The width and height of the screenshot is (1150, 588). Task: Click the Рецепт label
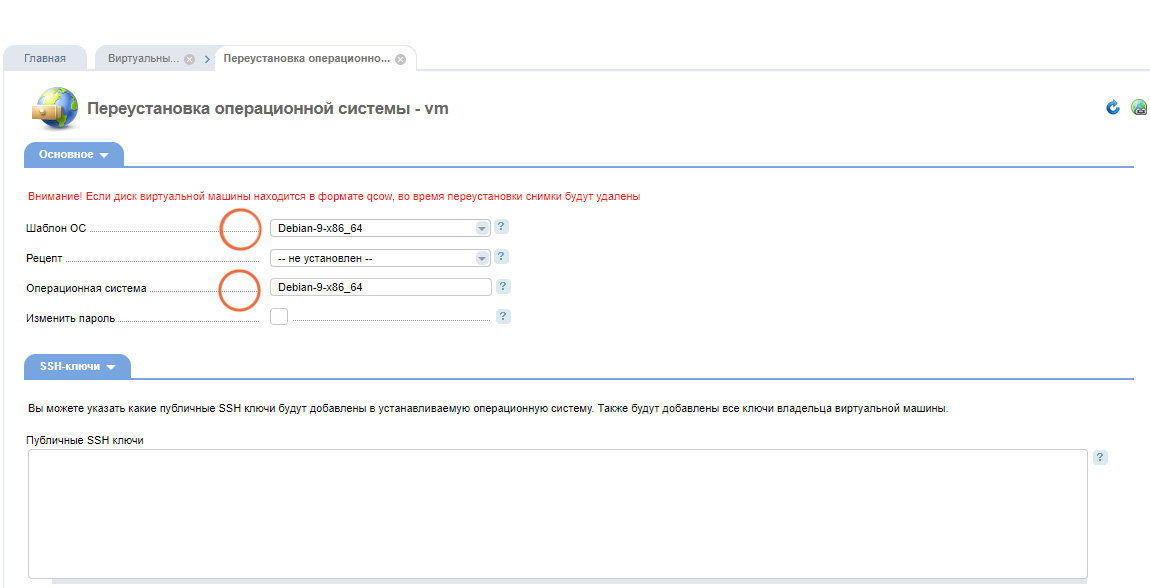tap(44, 259)
